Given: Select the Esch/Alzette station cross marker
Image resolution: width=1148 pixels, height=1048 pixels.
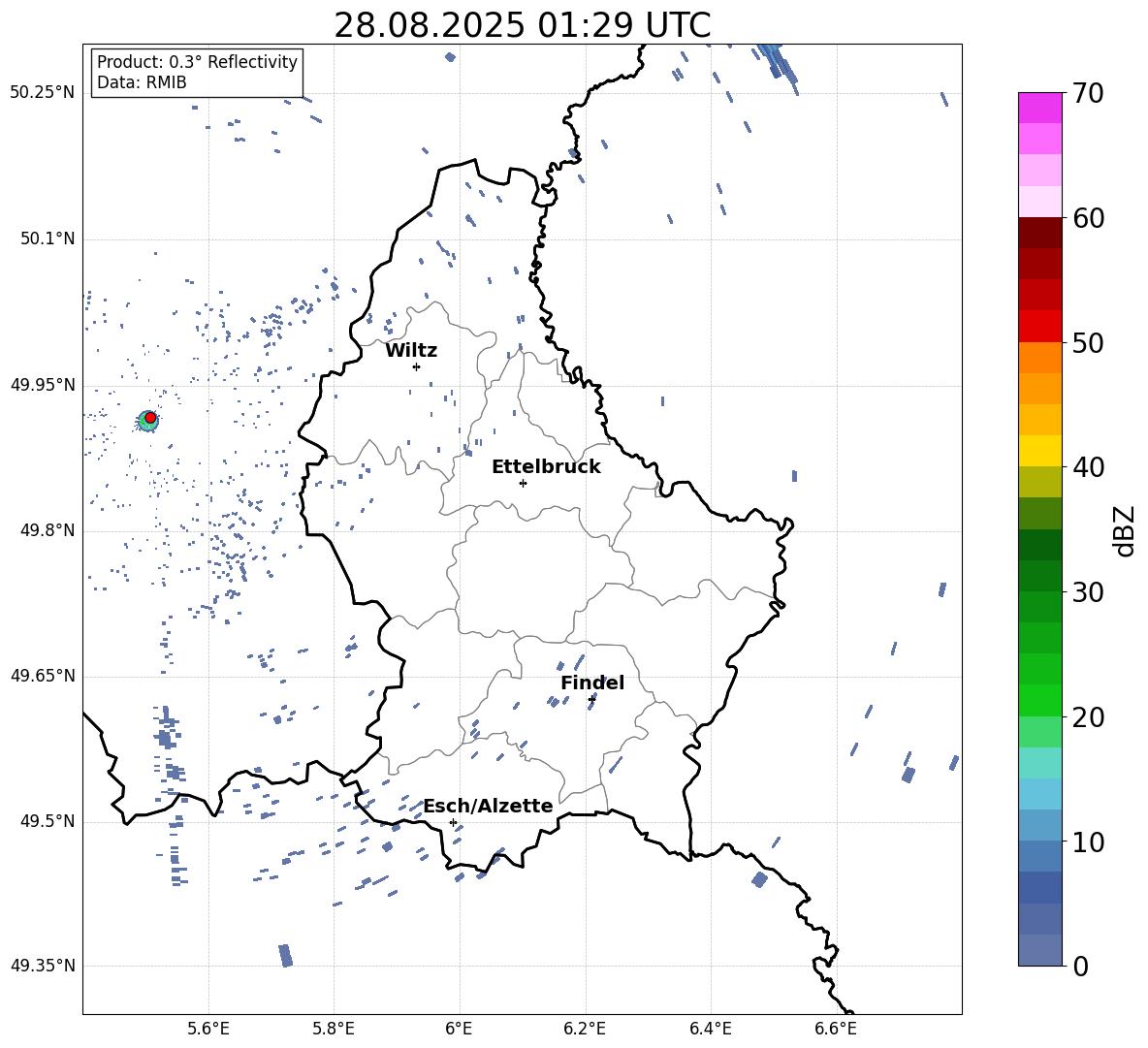Looking at the screenshot, I should tap(453, 822).
